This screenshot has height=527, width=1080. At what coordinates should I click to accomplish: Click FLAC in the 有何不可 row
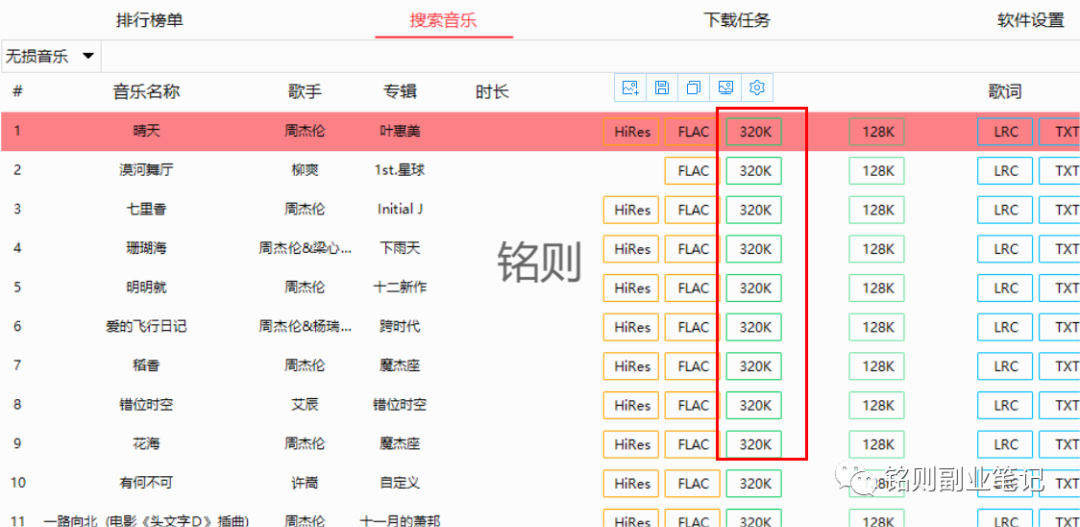click(692, 484)
